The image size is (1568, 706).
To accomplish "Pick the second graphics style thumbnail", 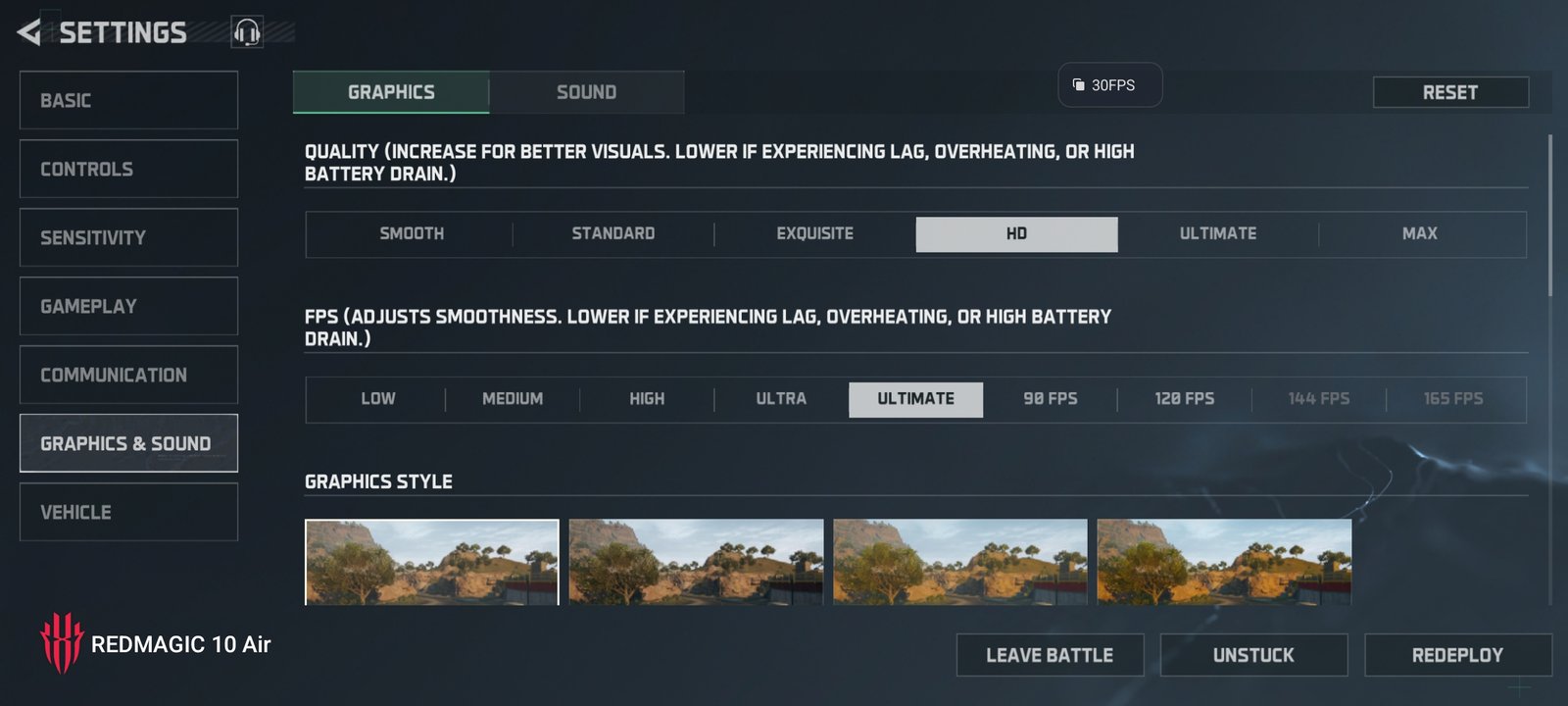I will (x=696, y=562).
